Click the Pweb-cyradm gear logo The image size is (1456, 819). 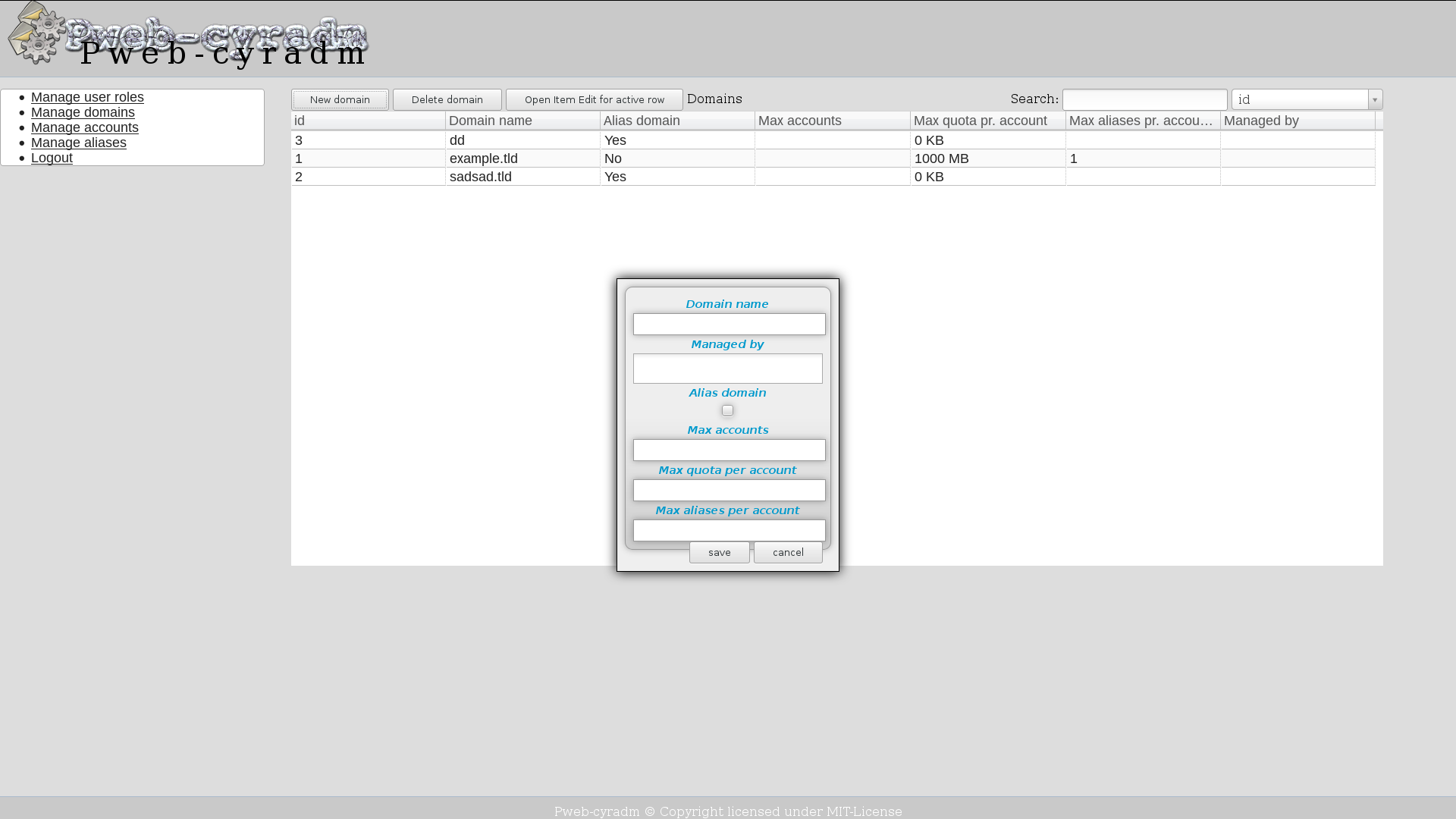[x=34, y=34]
